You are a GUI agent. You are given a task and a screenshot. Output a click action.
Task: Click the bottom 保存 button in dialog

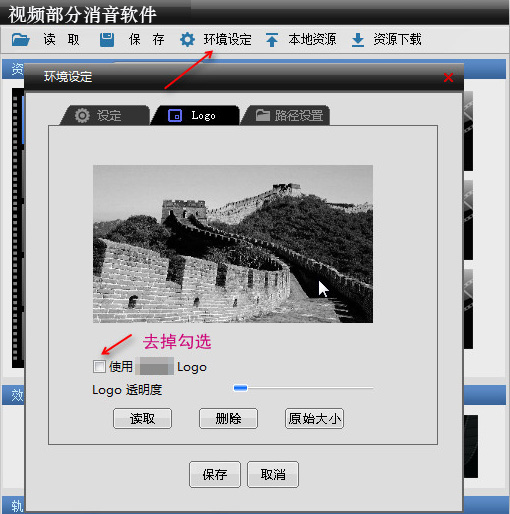coord(215,474)
